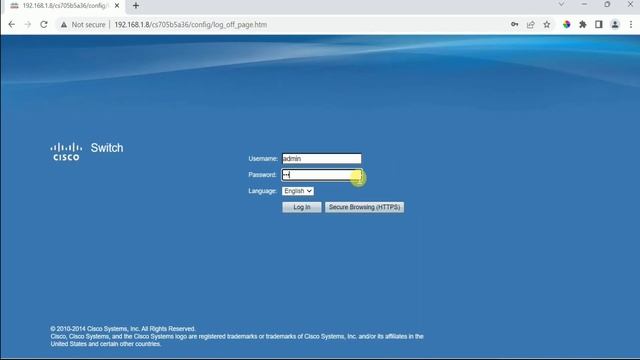Open the Extensions puzzle icon

pos(582,24)
